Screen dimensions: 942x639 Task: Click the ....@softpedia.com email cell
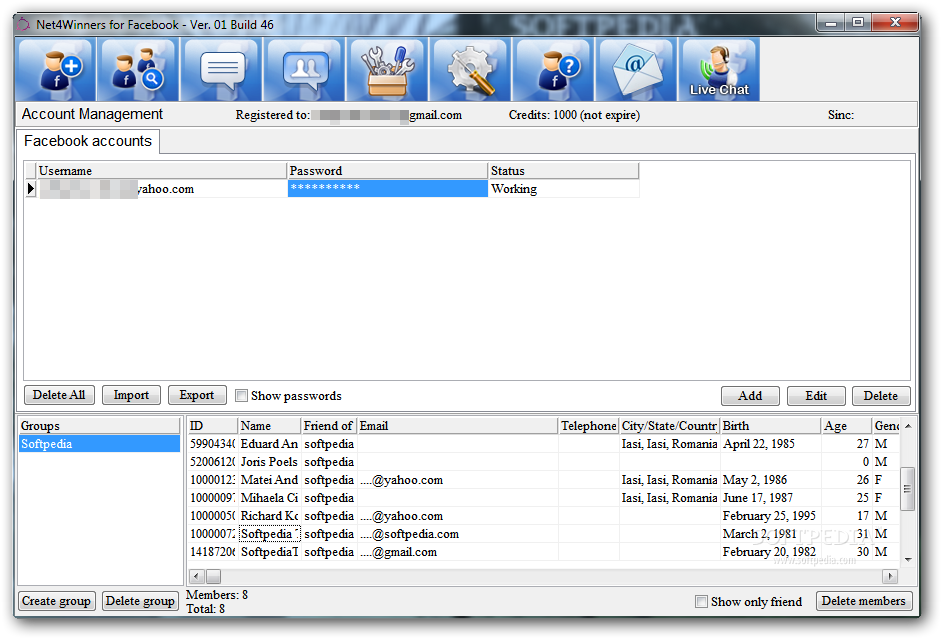coord(458,534)
